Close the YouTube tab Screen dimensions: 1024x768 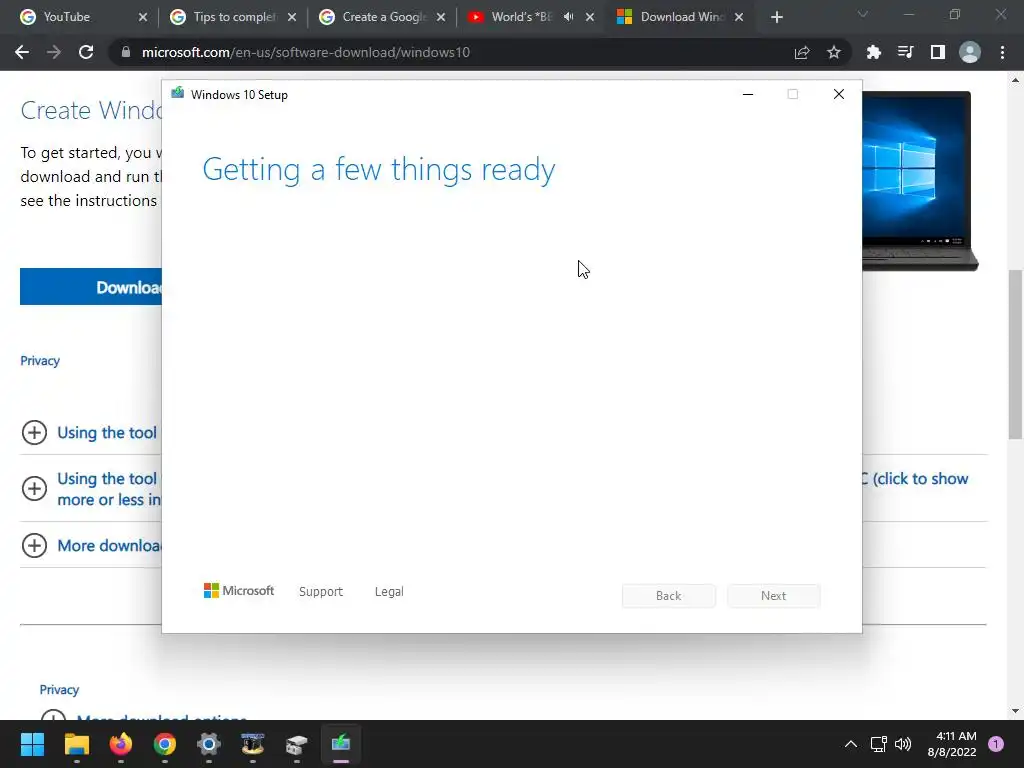[x=143, y=17]
